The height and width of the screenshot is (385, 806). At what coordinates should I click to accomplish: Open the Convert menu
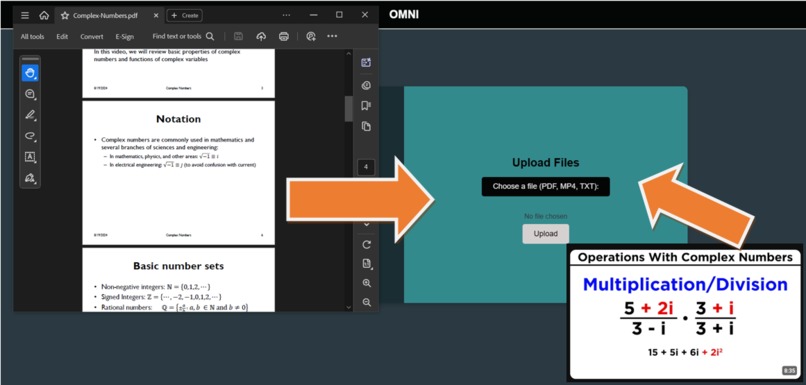tap(91, 36)
